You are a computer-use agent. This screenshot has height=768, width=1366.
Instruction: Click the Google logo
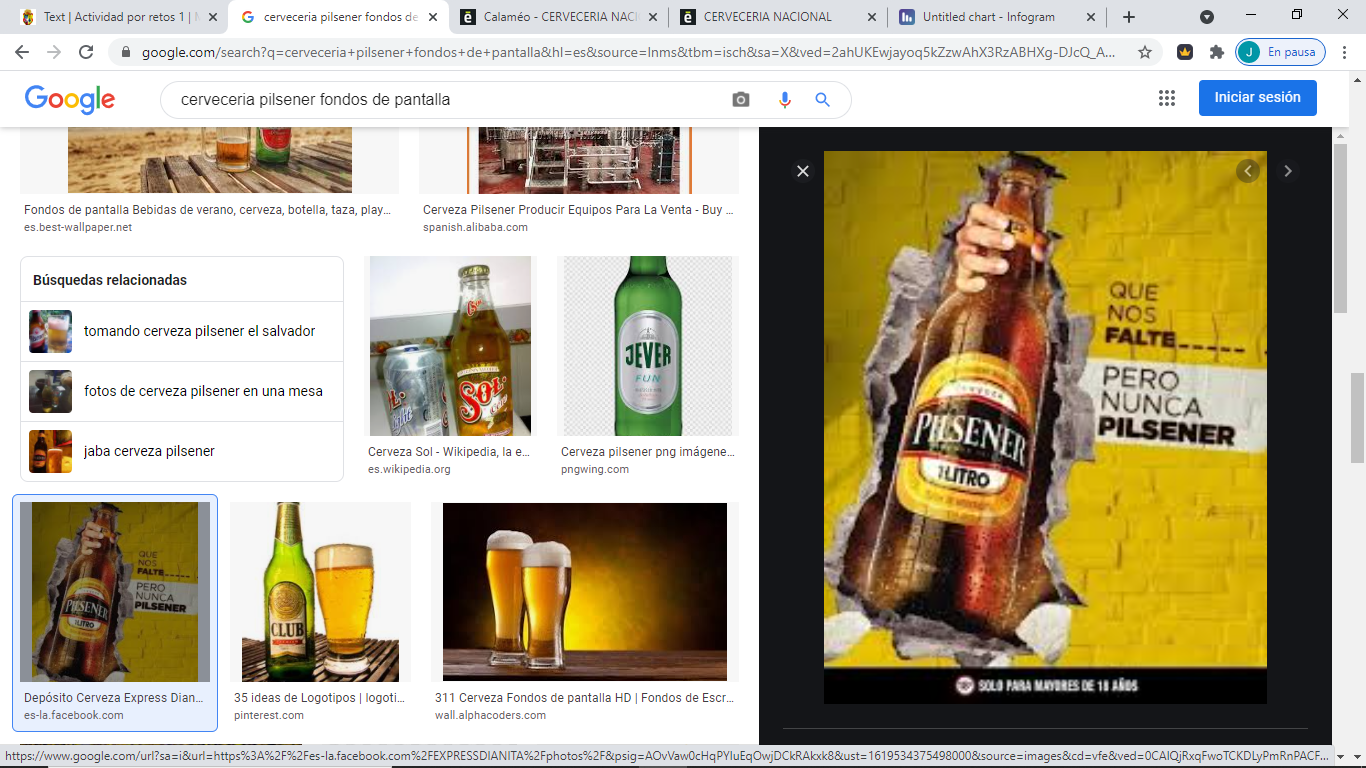(x=70, y=98)
